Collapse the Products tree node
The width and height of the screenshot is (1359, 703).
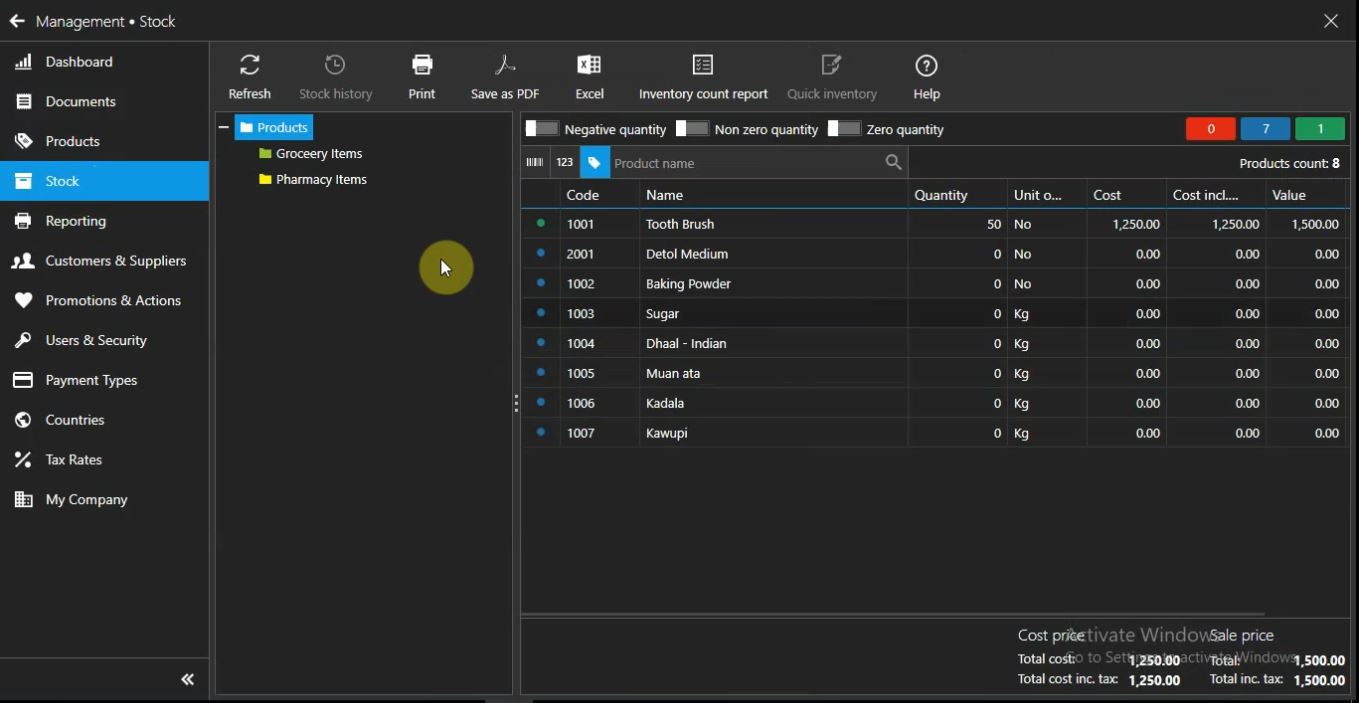(224, 128)
